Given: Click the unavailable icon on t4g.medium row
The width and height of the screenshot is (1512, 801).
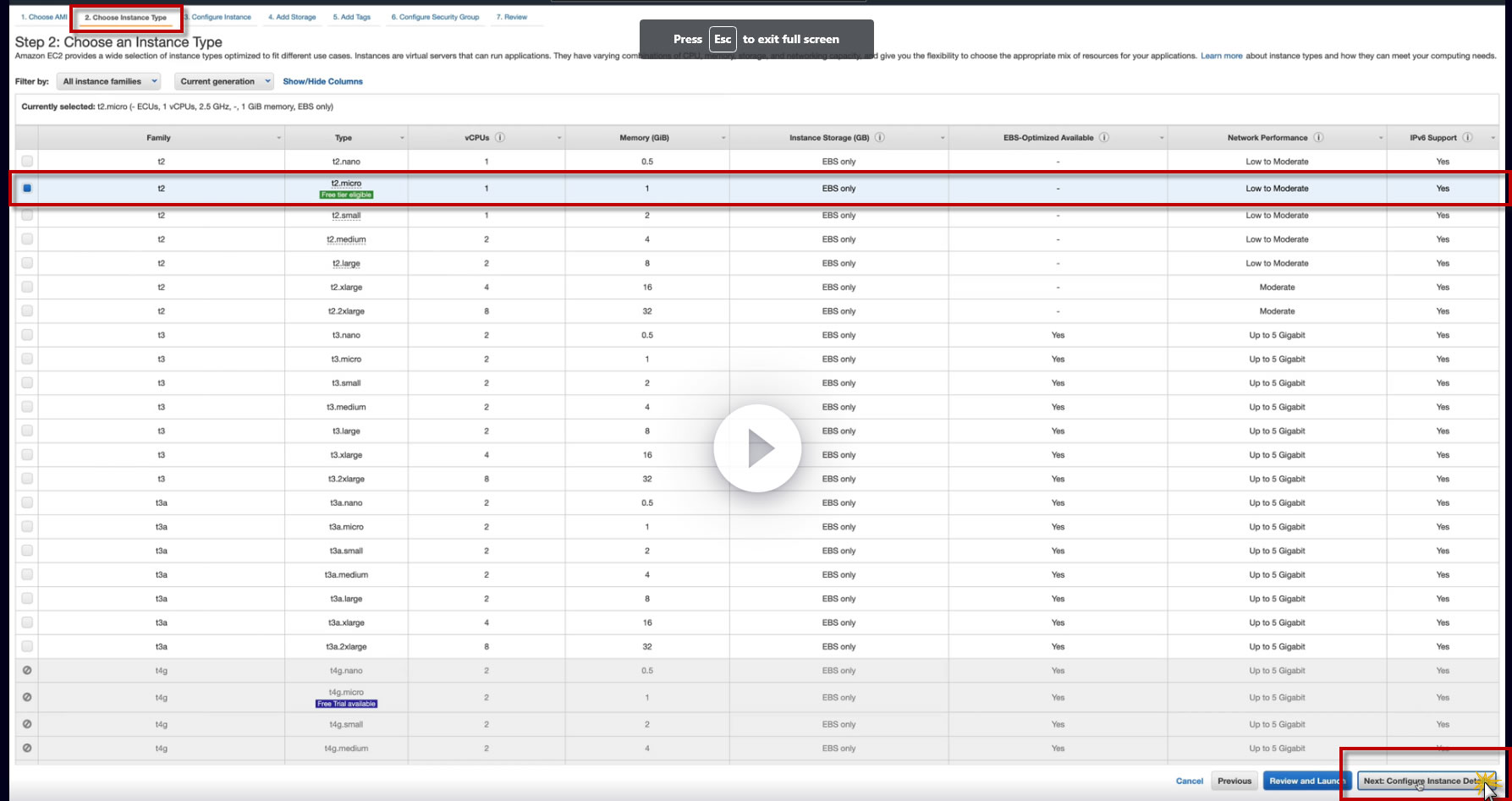Looking at the screenshot, I should pos(27,748).
